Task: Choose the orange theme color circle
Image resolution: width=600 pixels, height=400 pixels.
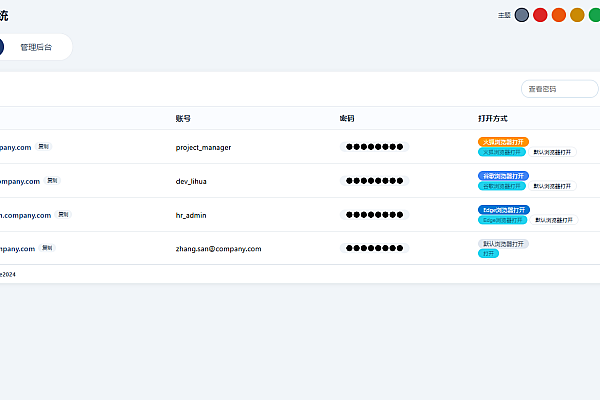Action: 559,15
